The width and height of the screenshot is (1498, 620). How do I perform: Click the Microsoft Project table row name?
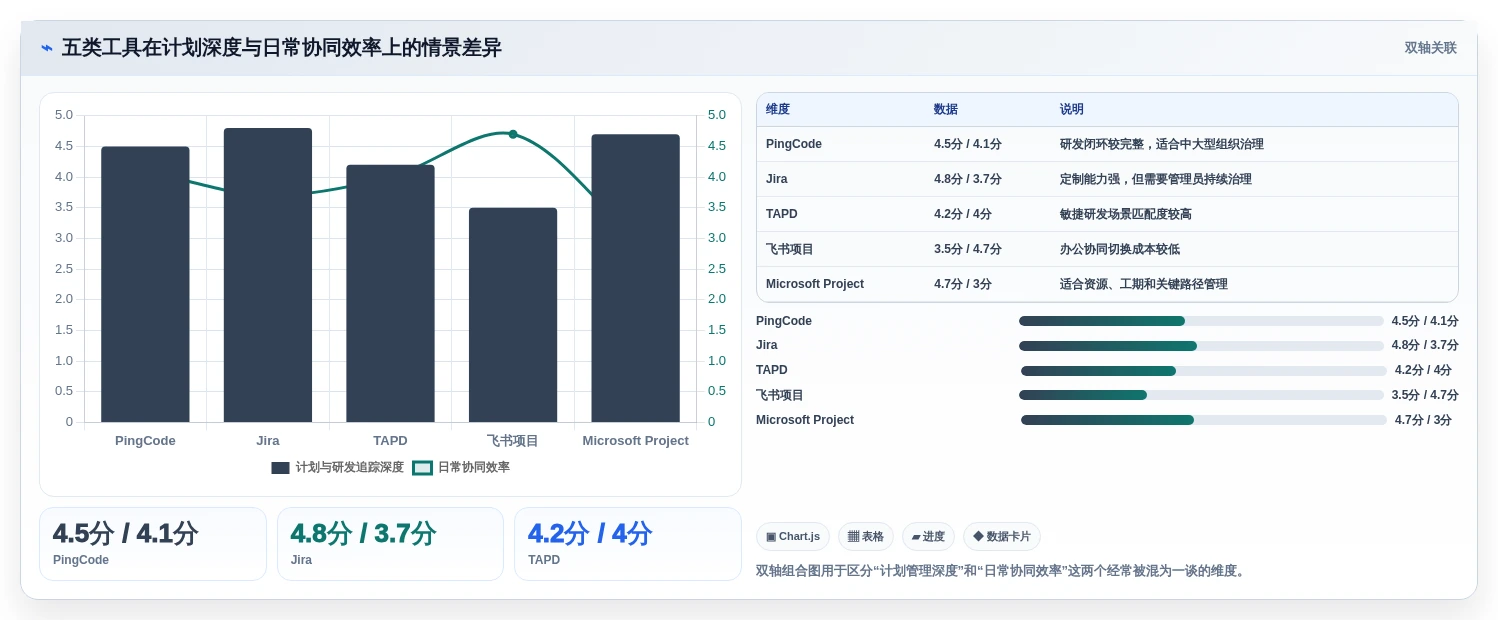click(x=815, y=284)
